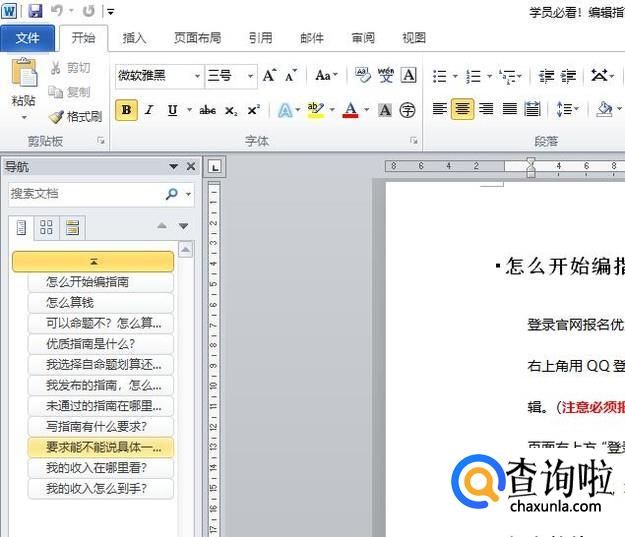625x537 pixels.
Task: Click the 粘贴 paste icon
Action: [24, 73]
